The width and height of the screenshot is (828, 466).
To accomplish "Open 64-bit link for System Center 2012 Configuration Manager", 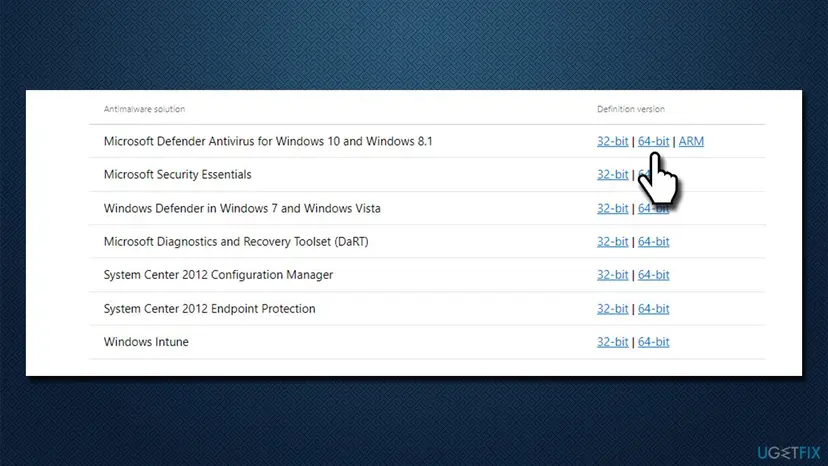I will [653, 275].
